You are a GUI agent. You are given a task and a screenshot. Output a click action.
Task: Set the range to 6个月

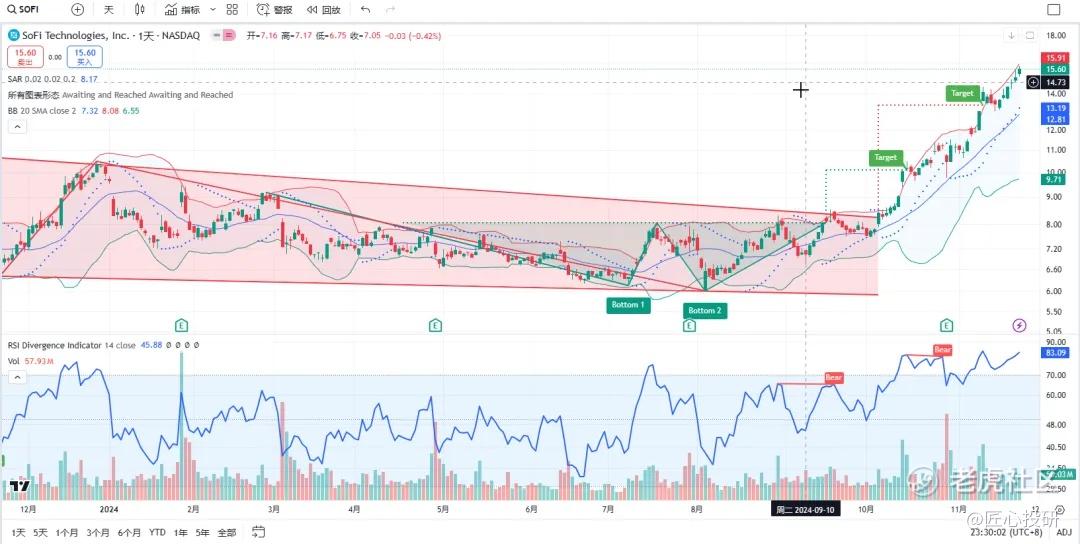[x=129, y=532]
